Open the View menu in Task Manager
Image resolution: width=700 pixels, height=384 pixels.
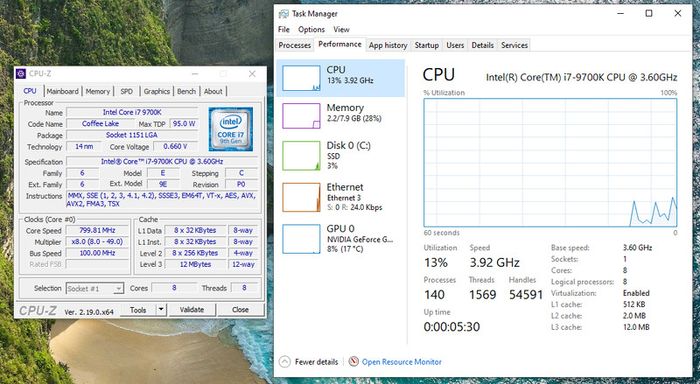click(341, 29)
